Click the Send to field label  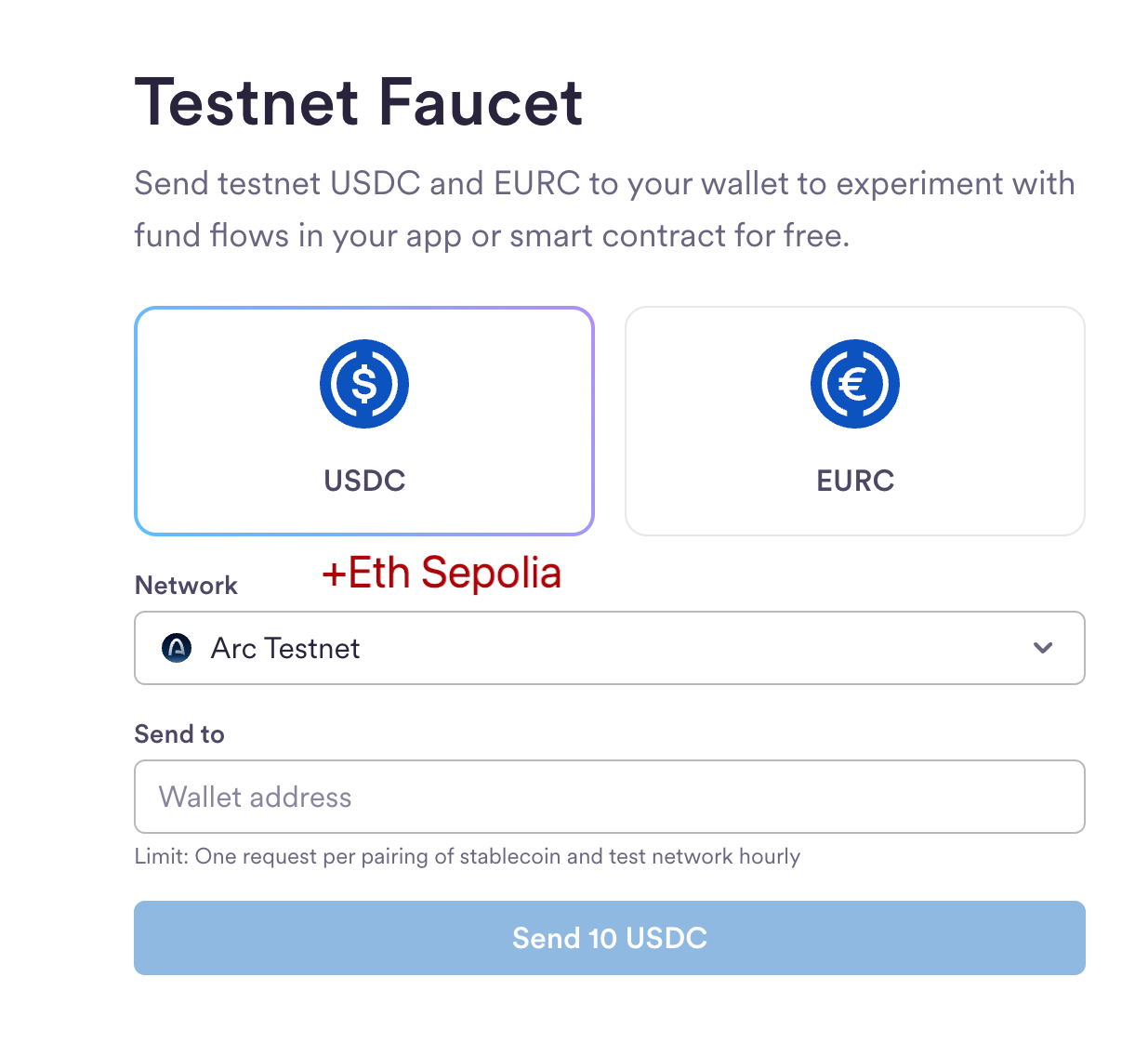coord(179,734)
